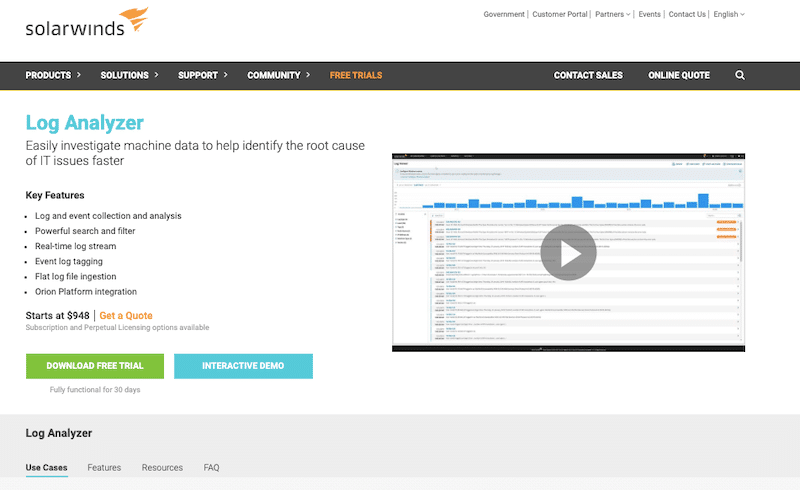Launch the Interactive Demo

pos(243,366)
